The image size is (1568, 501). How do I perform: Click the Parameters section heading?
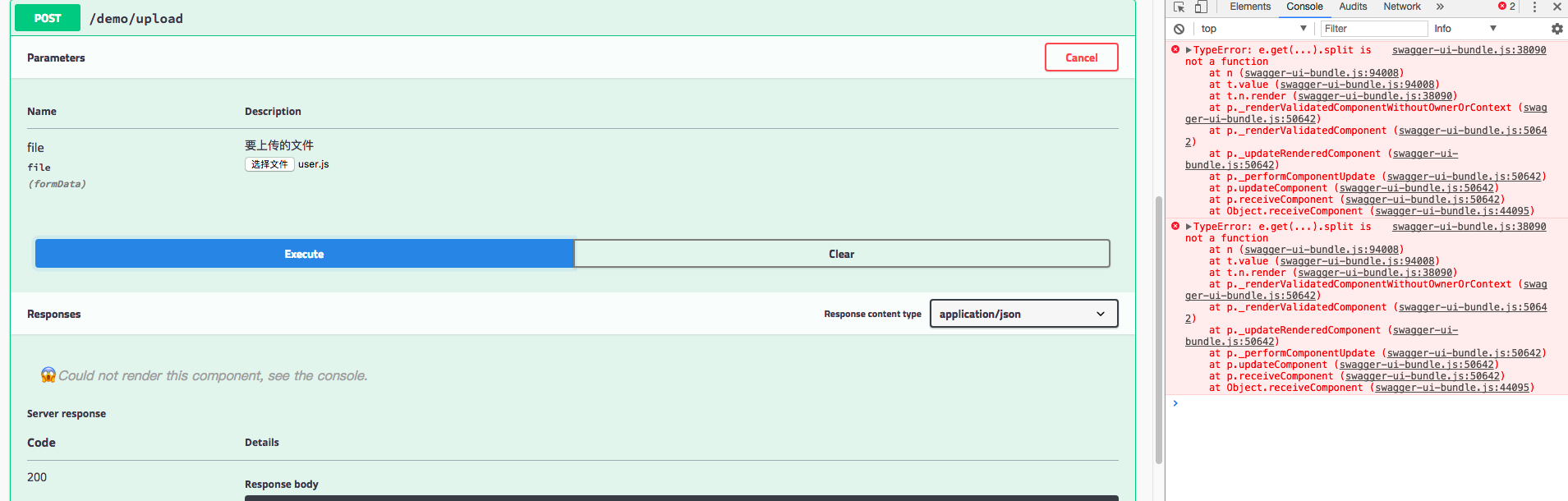[x=56, y=58]
